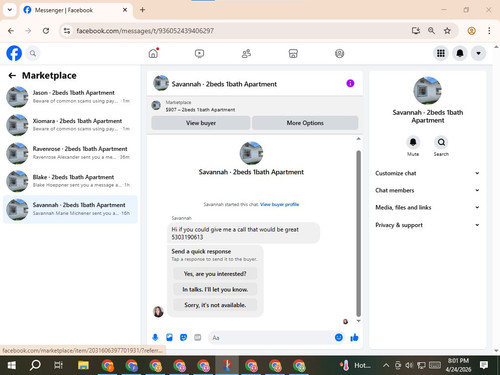Go to Home feed icon
This screenshot has height=375, width=500.
click(x=153, y=53)
